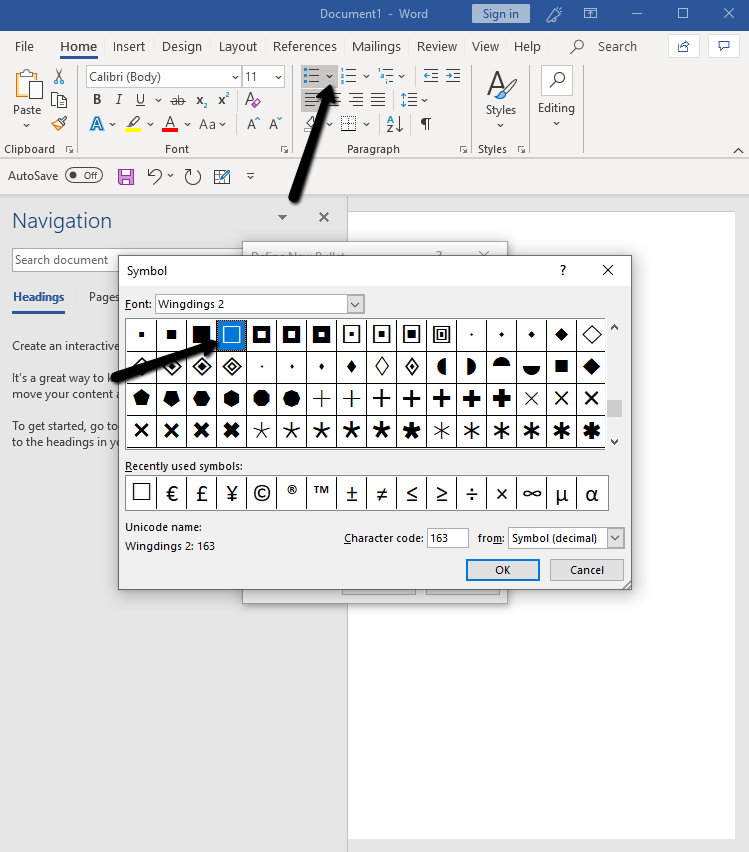The image size is (749, 852).
Task: Toggle Underline formatting
Action: pos(140,99)
